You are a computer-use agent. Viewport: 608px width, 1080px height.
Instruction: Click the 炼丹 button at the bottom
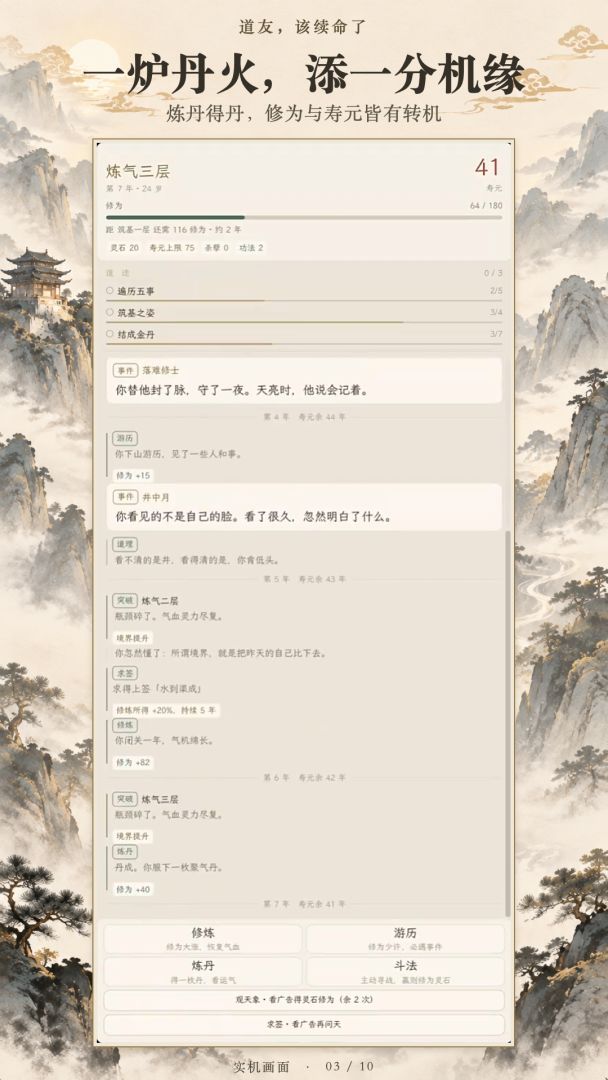click(x=202, y=971)
